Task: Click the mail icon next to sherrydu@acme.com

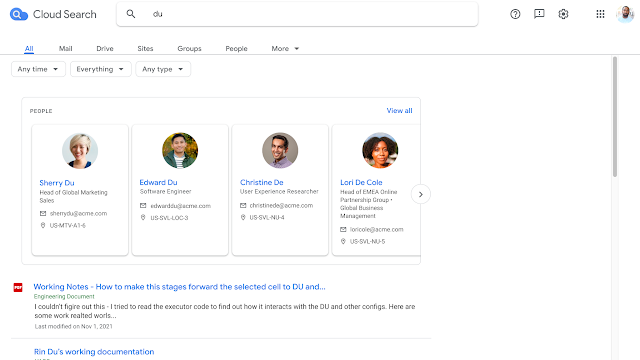Action: pos(43,213)
